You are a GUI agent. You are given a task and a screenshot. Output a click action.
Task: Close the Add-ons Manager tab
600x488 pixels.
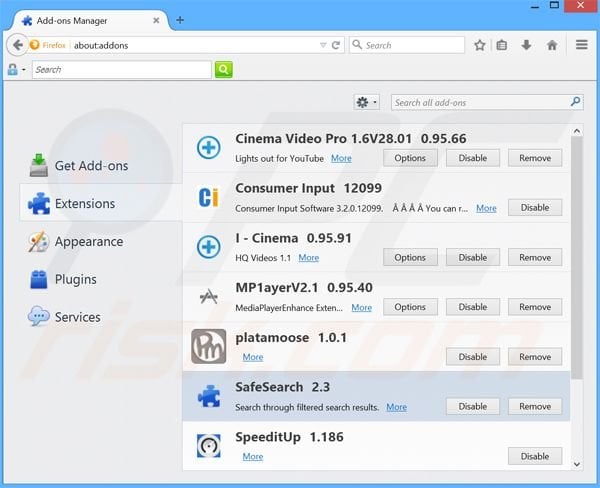pos(156,20)
